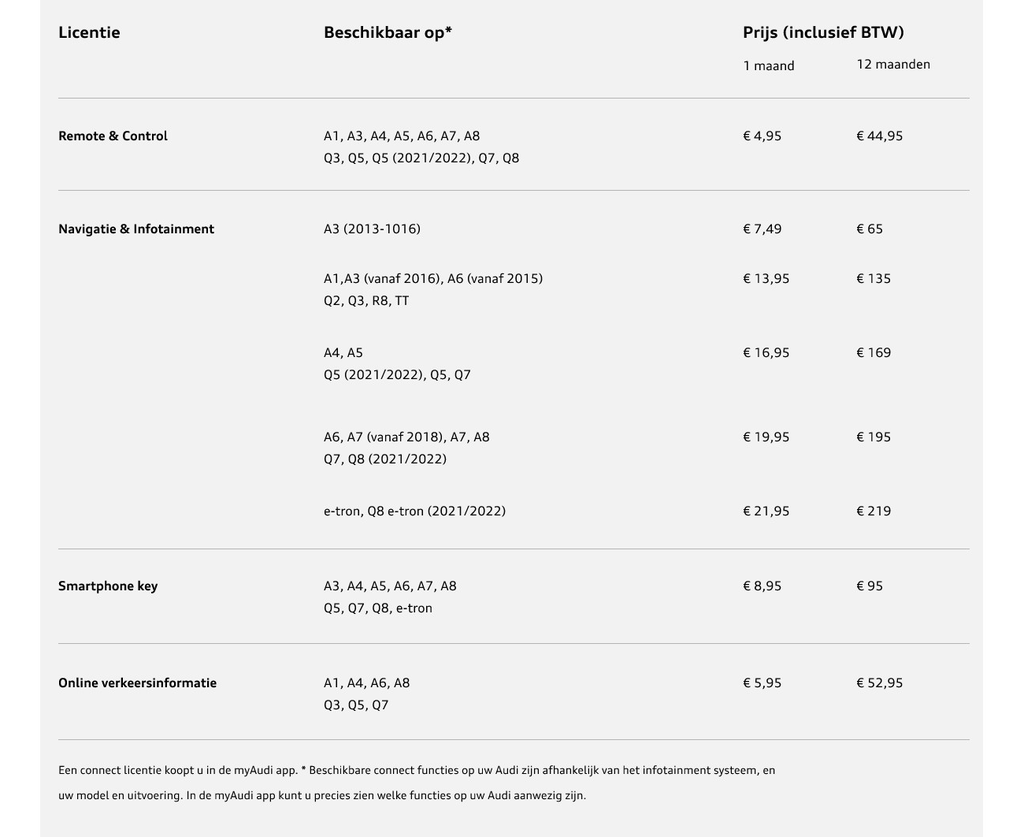Click the € 52,95 yearly price

[x=879, y=683]
